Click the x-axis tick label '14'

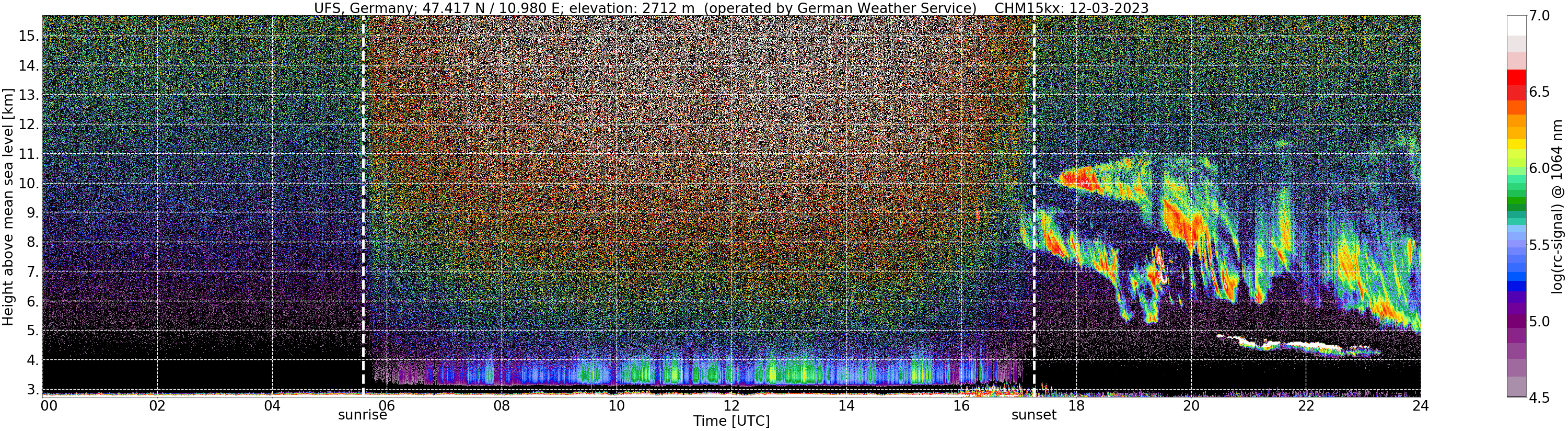tap(846, 405)
